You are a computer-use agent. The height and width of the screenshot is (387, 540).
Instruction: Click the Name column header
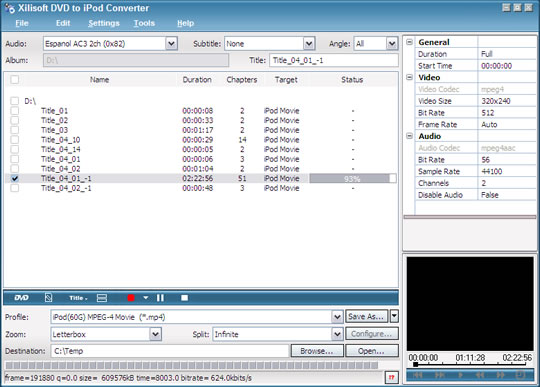coord(100,80)
